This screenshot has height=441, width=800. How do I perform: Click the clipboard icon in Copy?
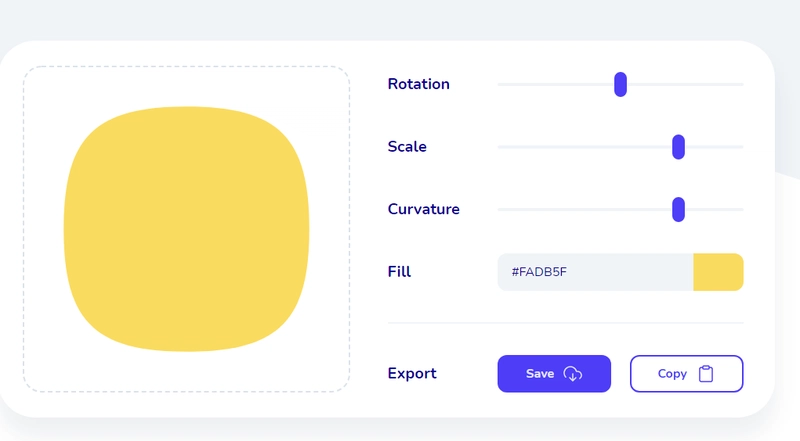click(706, 374)
